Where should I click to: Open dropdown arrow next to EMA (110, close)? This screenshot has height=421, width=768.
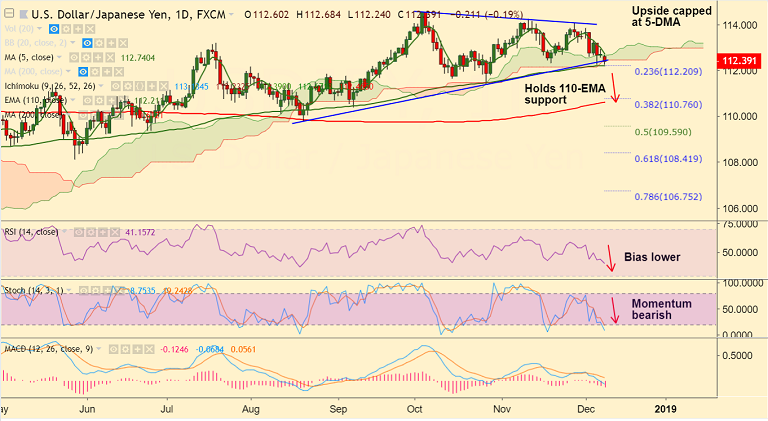[73, 99]
